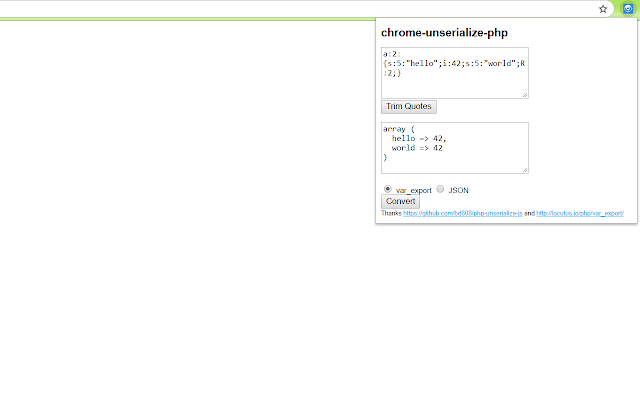Click the 'world => 42' output line
640x400 pixels.
click(417, 148)
